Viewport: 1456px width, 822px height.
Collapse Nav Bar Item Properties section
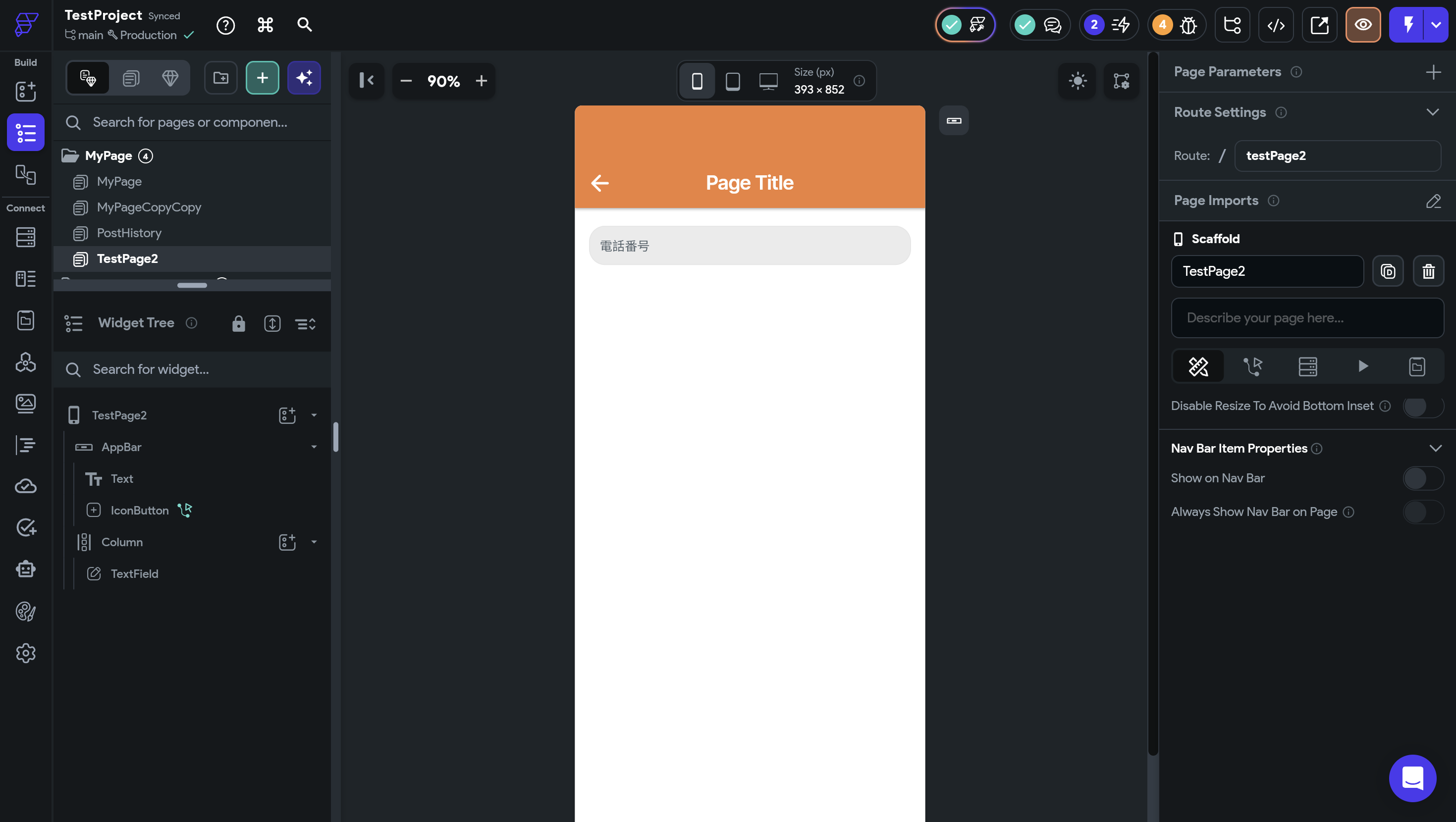click(x=1435, y=448)
